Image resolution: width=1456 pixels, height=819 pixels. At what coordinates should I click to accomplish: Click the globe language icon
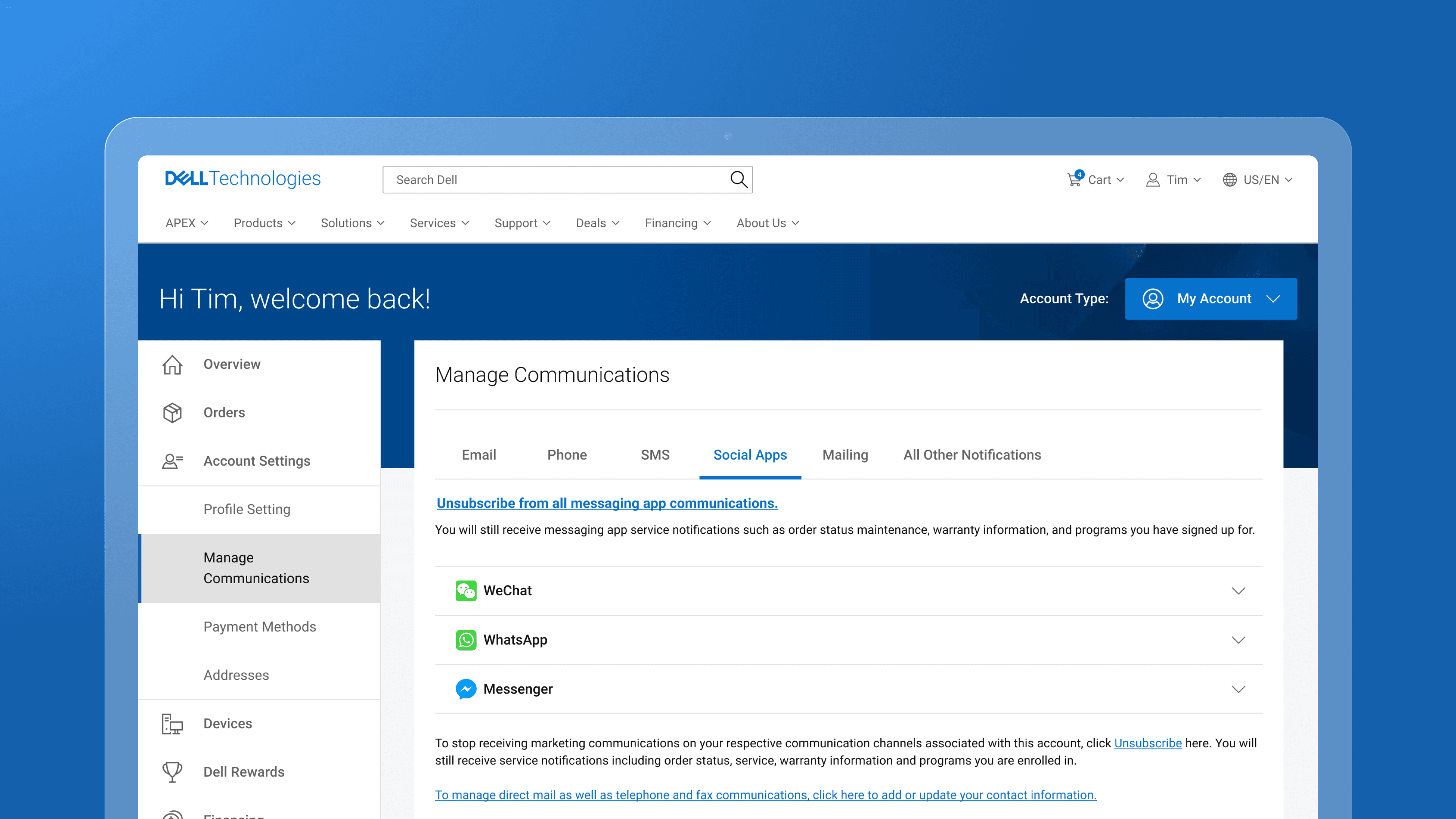click(1229, 180)
